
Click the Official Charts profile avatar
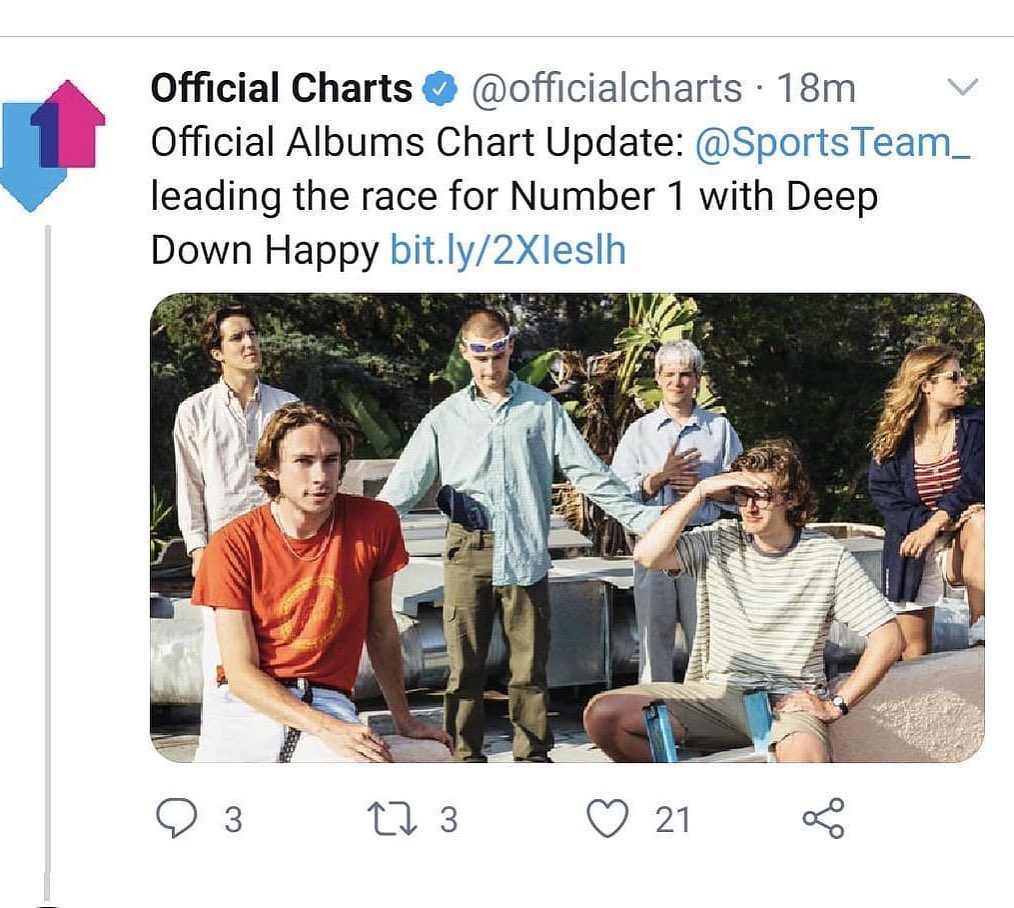(52, 146)
